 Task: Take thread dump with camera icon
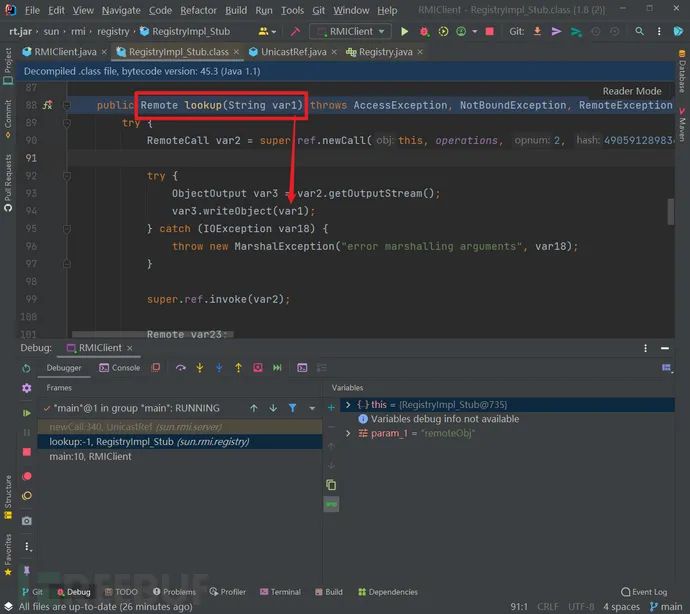point(26,521)
